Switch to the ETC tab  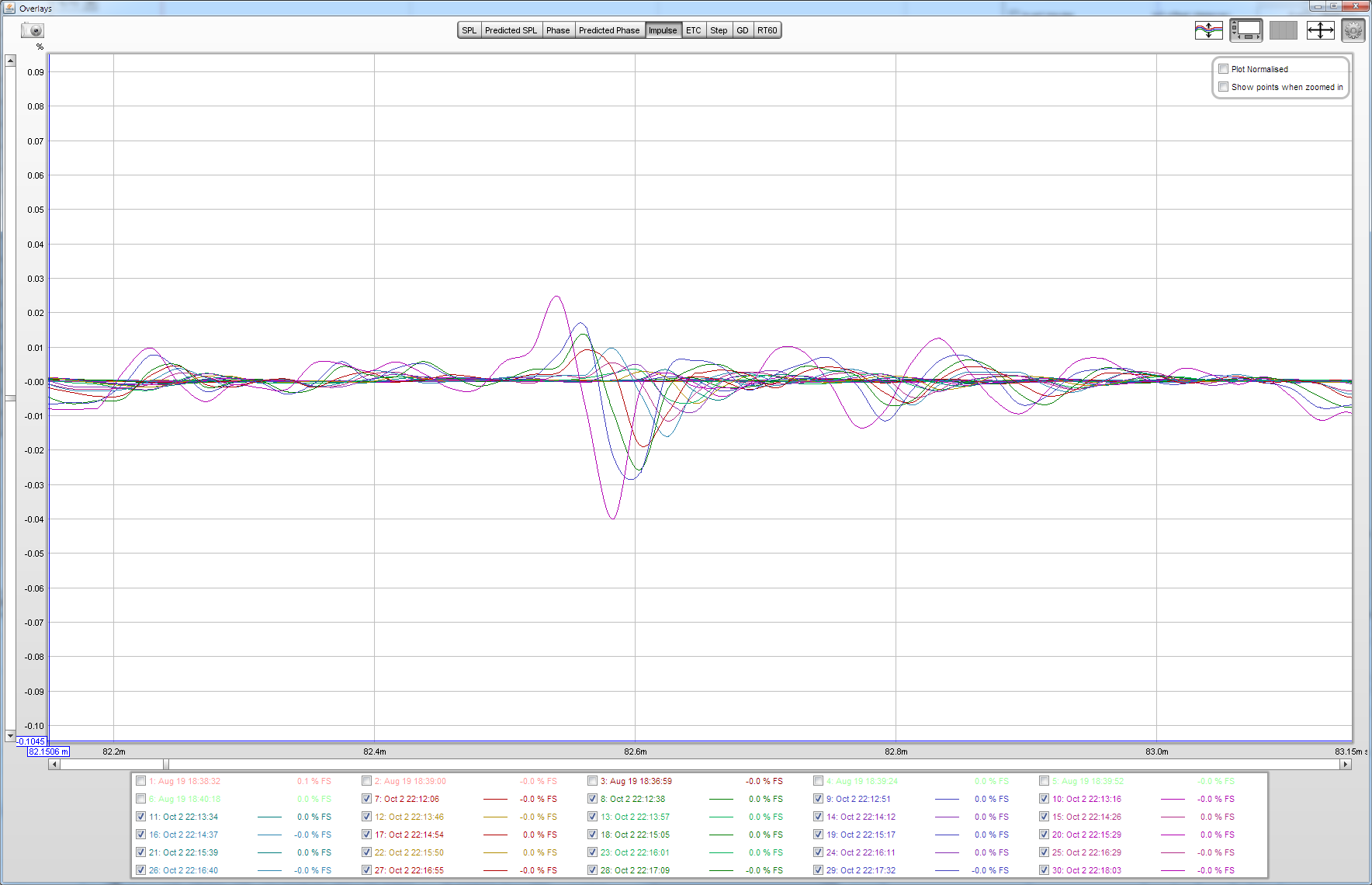(694, 30)
